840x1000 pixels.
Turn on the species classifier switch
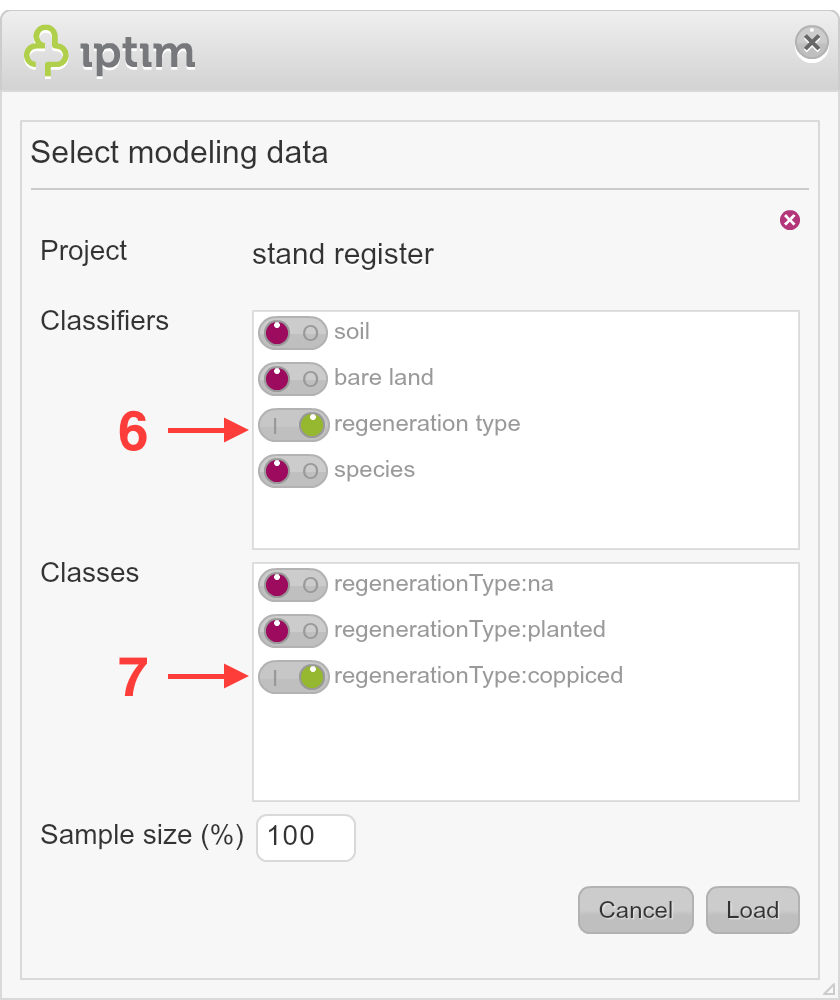pyautogui.click(x=293, y=471)
